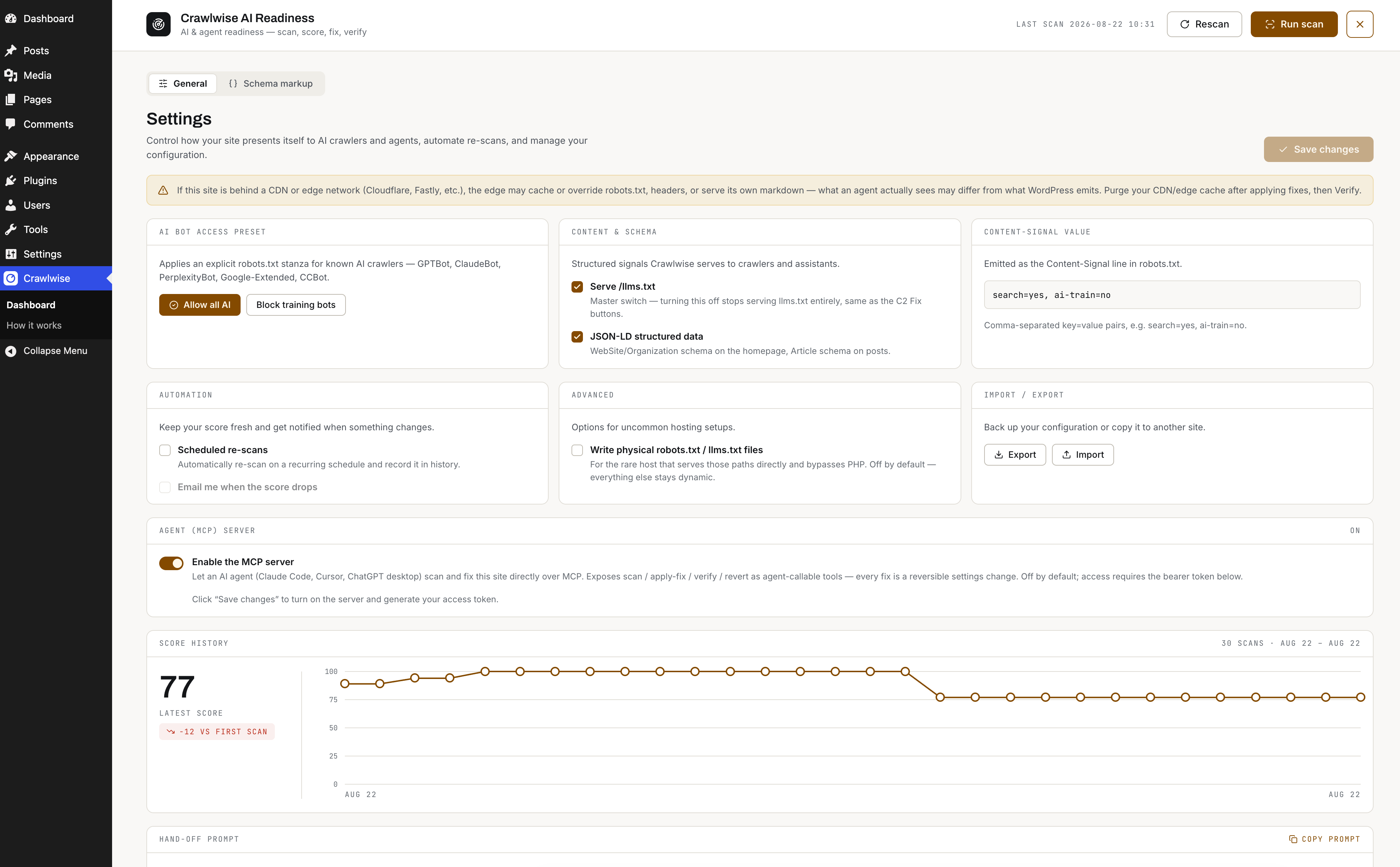
Task: Copy the hand-off prompt
Action: click(x=1324, y=839)
